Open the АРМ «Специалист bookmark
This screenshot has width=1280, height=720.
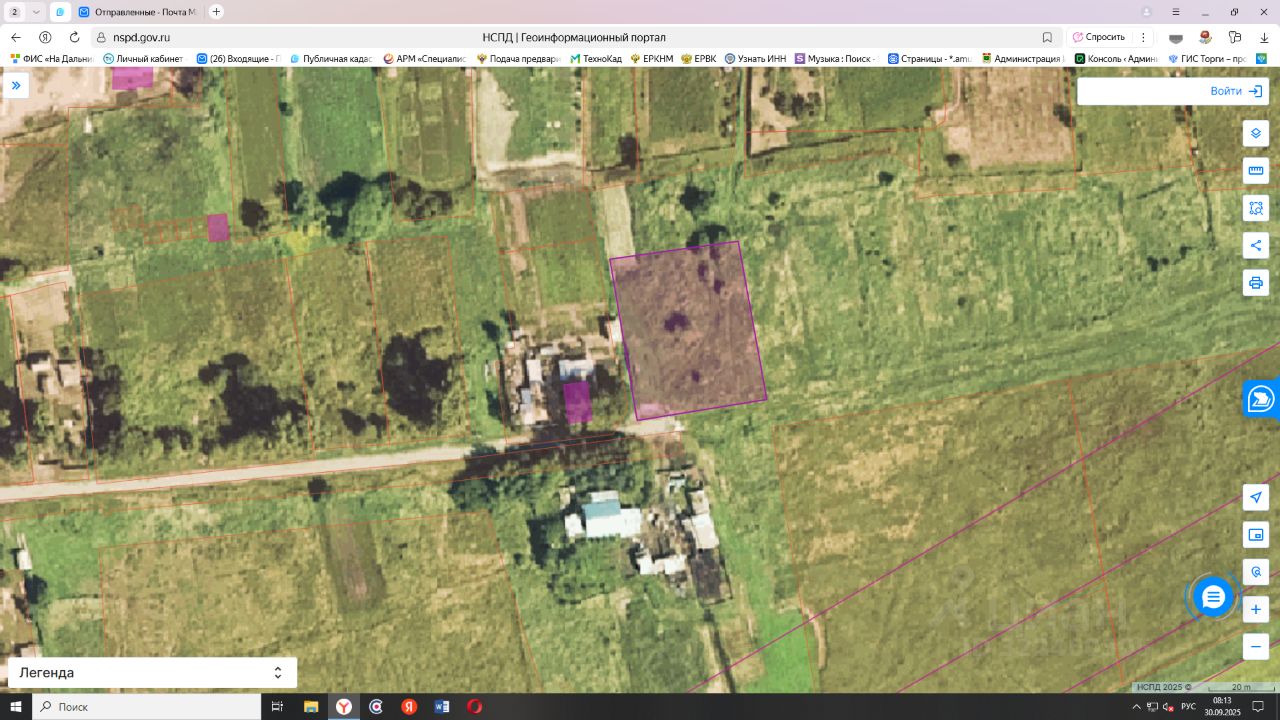(425, 59)
